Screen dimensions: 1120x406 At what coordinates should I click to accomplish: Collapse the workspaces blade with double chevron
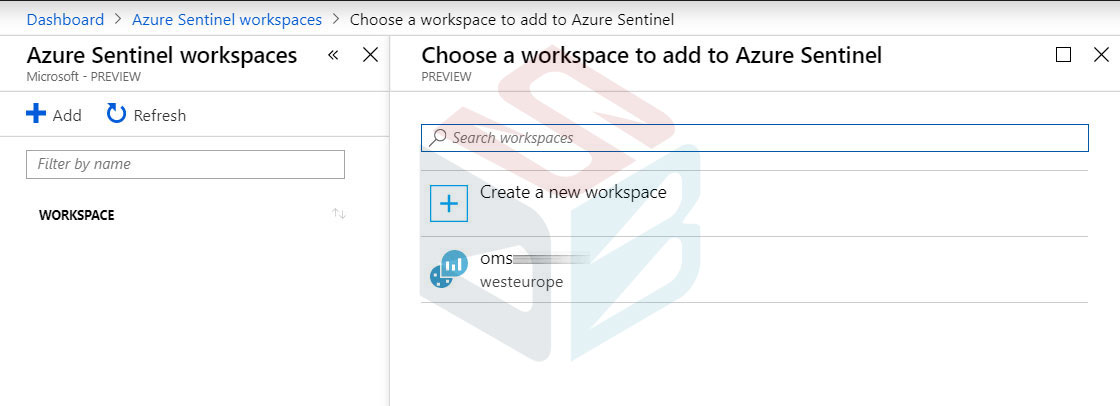click(x=333, y=55)
